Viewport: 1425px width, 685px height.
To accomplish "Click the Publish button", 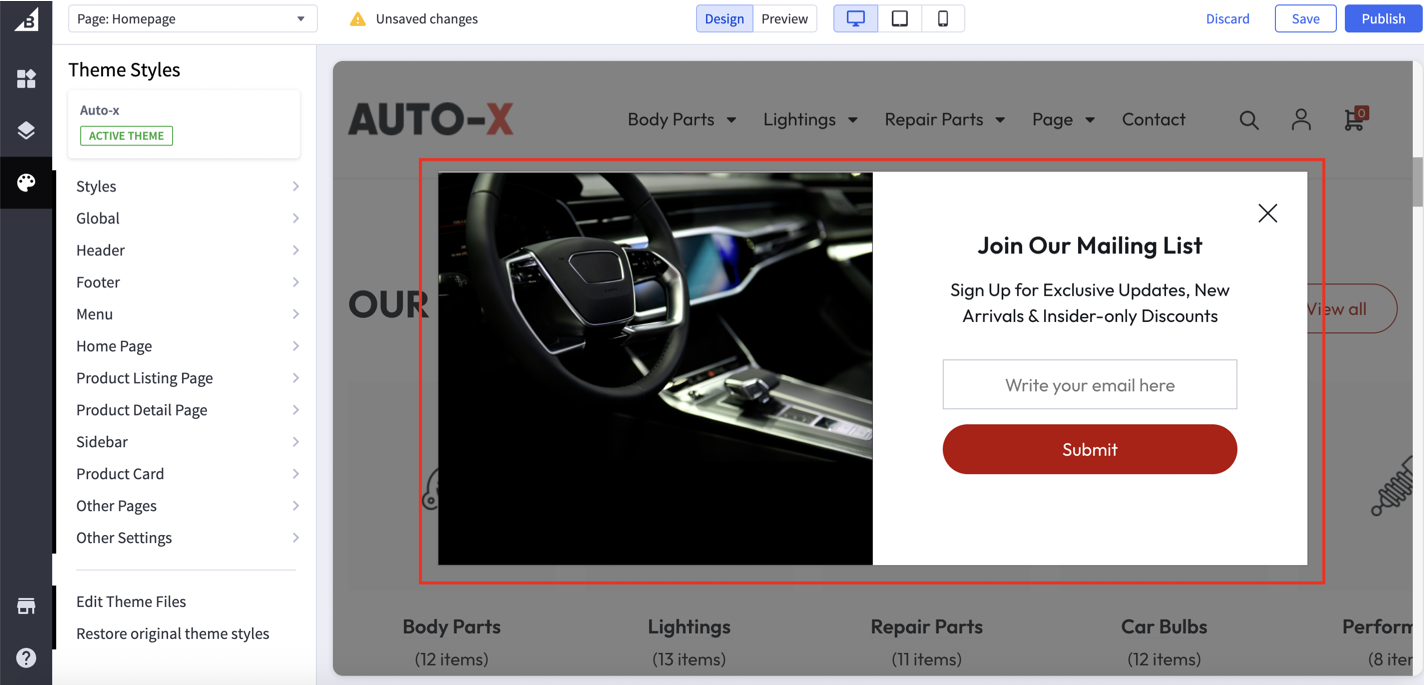I will (1382, 19).
